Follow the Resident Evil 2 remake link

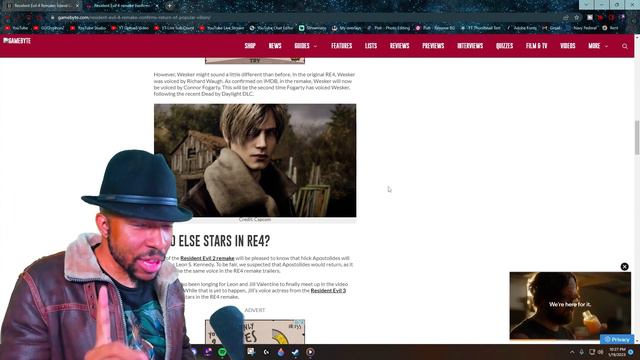coord(207,258)
